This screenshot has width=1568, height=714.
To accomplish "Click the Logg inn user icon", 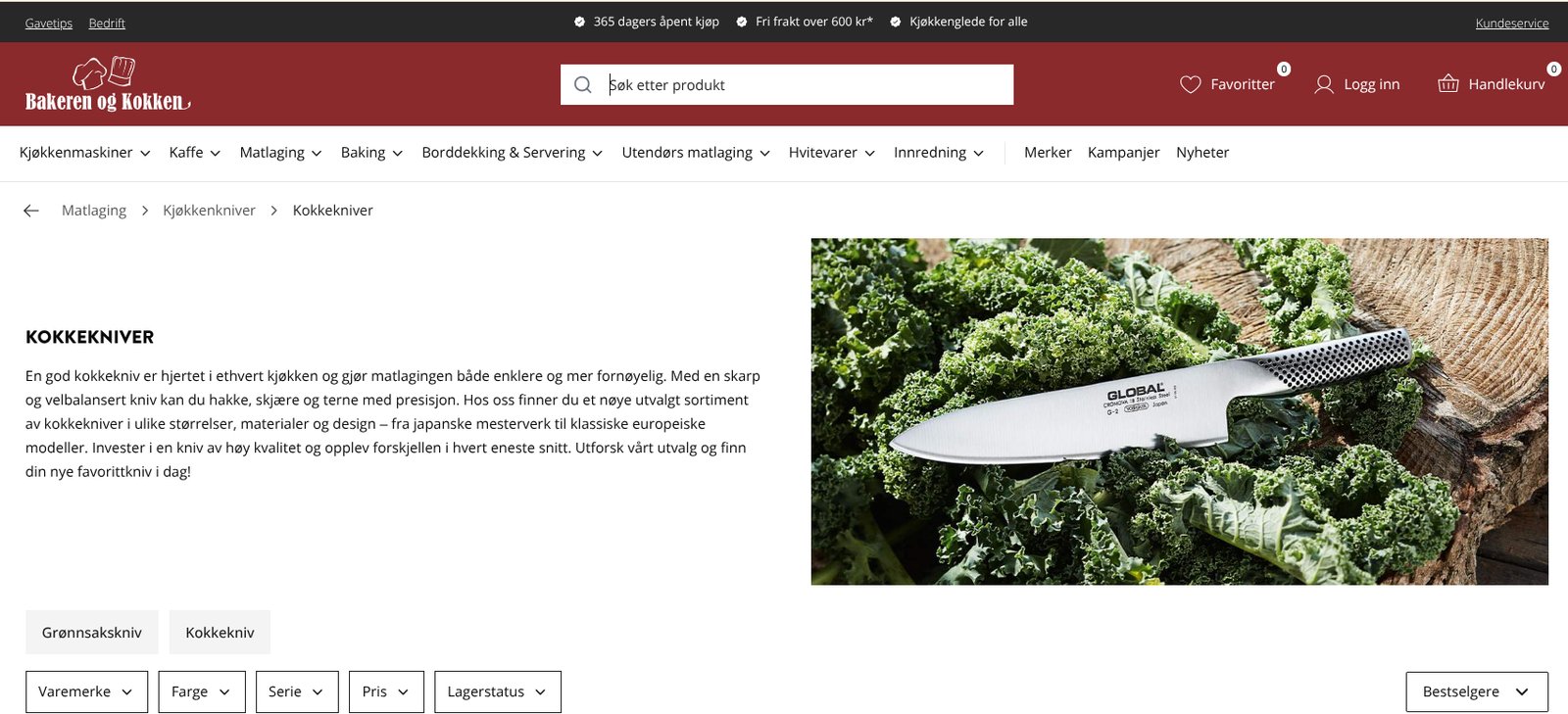I will click(x=1324, y=84).
